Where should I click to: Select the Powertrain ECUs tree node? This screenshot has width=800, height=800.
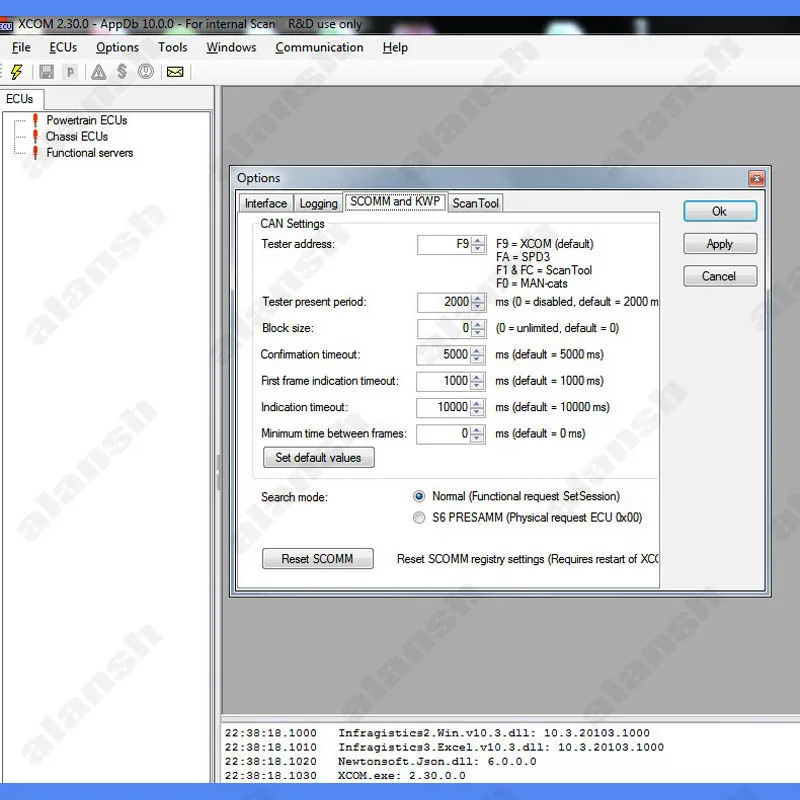[87, 120]
